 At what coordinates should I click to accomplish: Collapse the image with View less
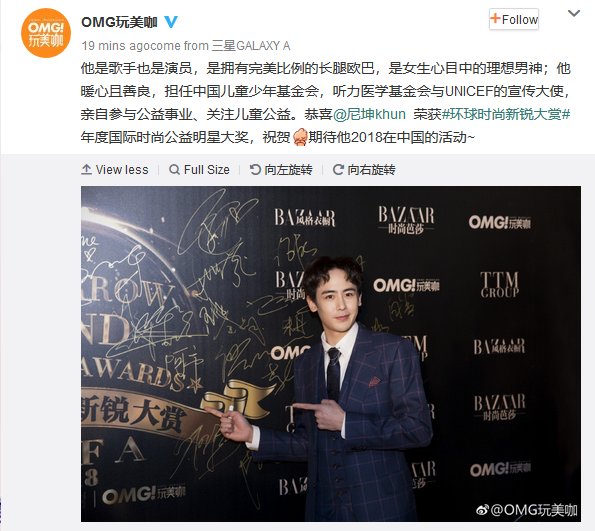[115, 169]
